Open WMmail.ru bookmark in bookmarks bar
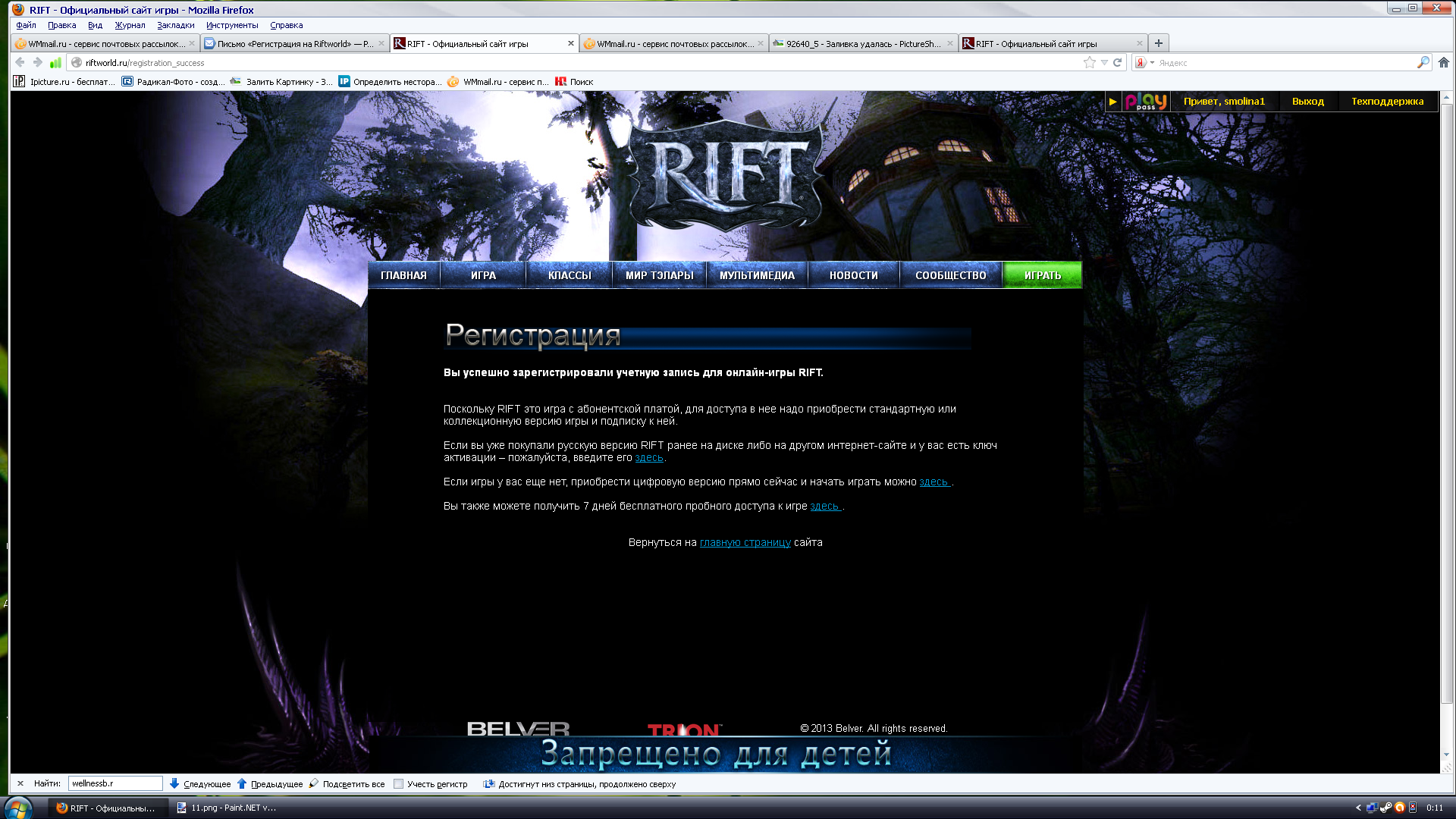Viewport: 1456px width, 819px height. (x=498, y=81)
